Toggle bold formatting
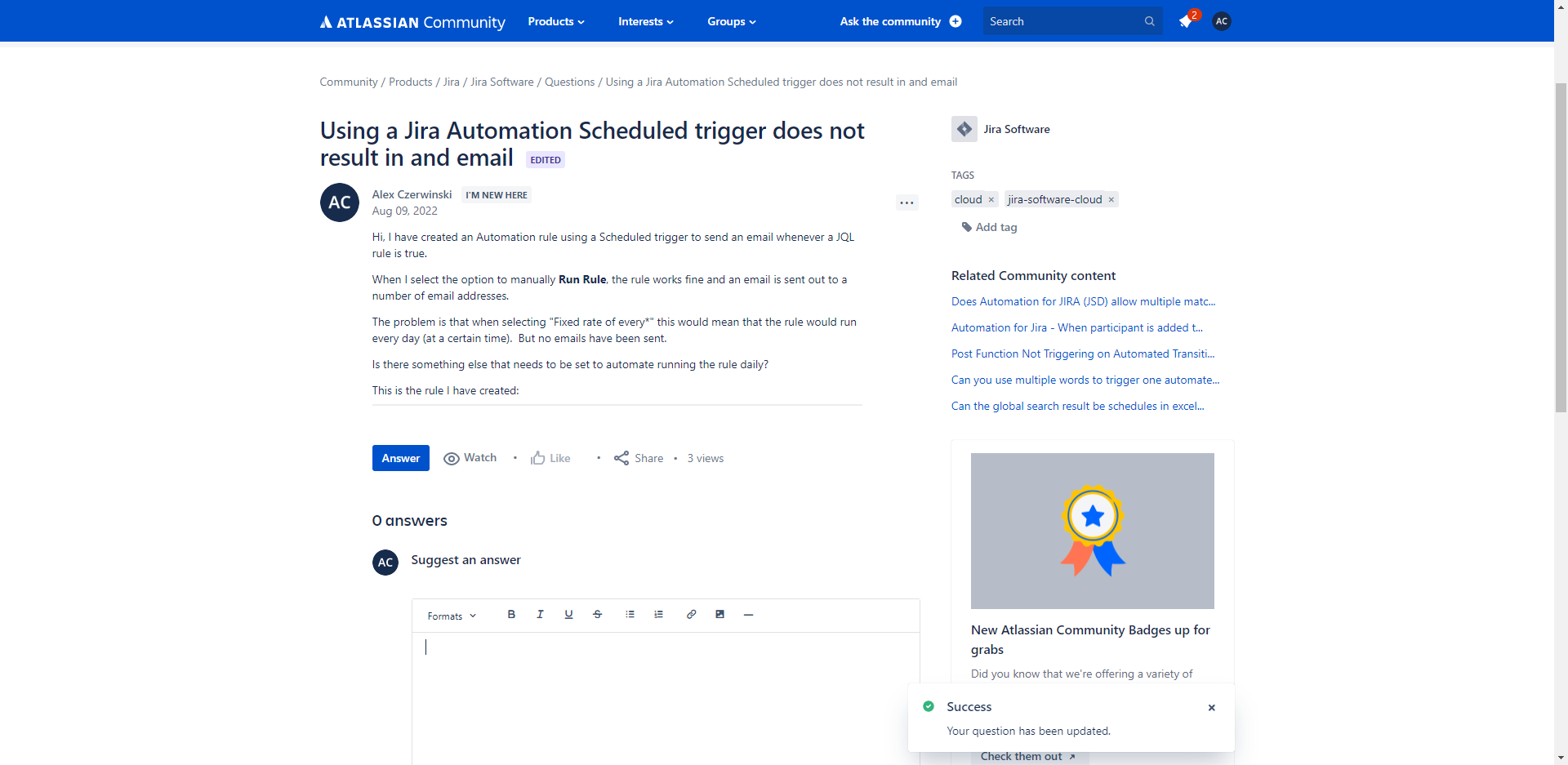The width and height of the screenshot is (1568, 765). (511, 615)
